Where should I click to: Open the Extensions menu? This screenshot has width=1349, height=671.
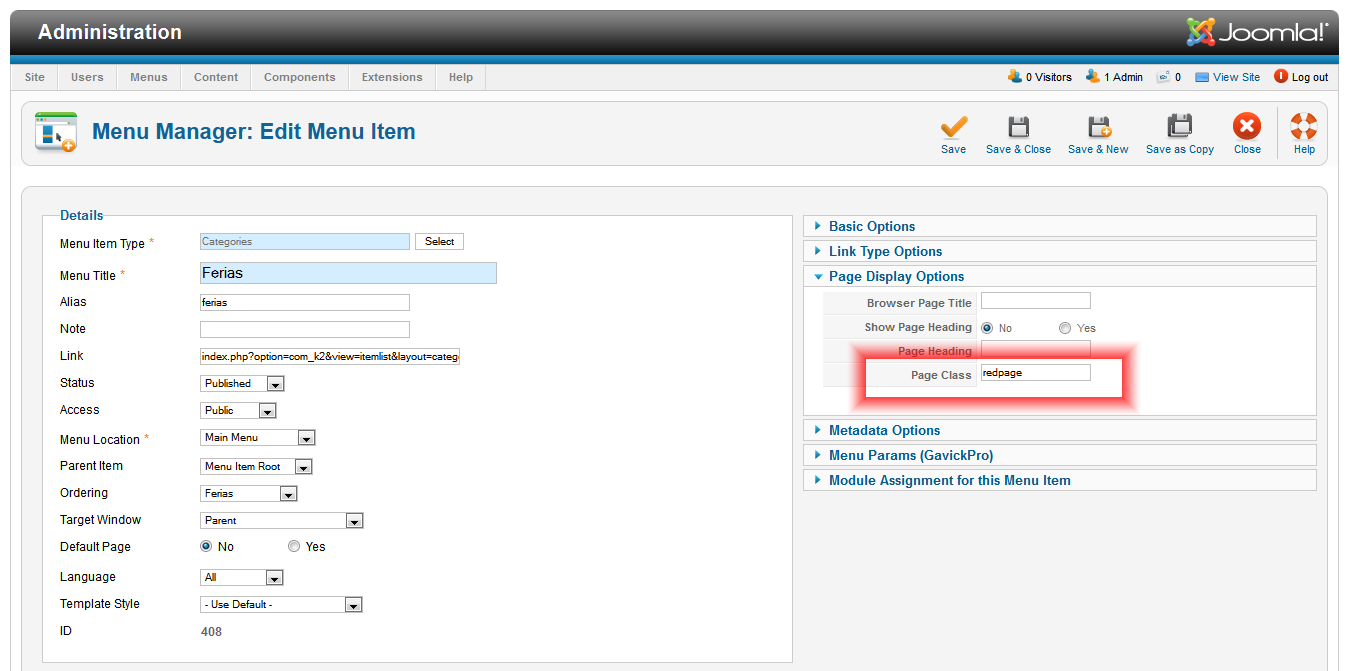coord(392,77)
